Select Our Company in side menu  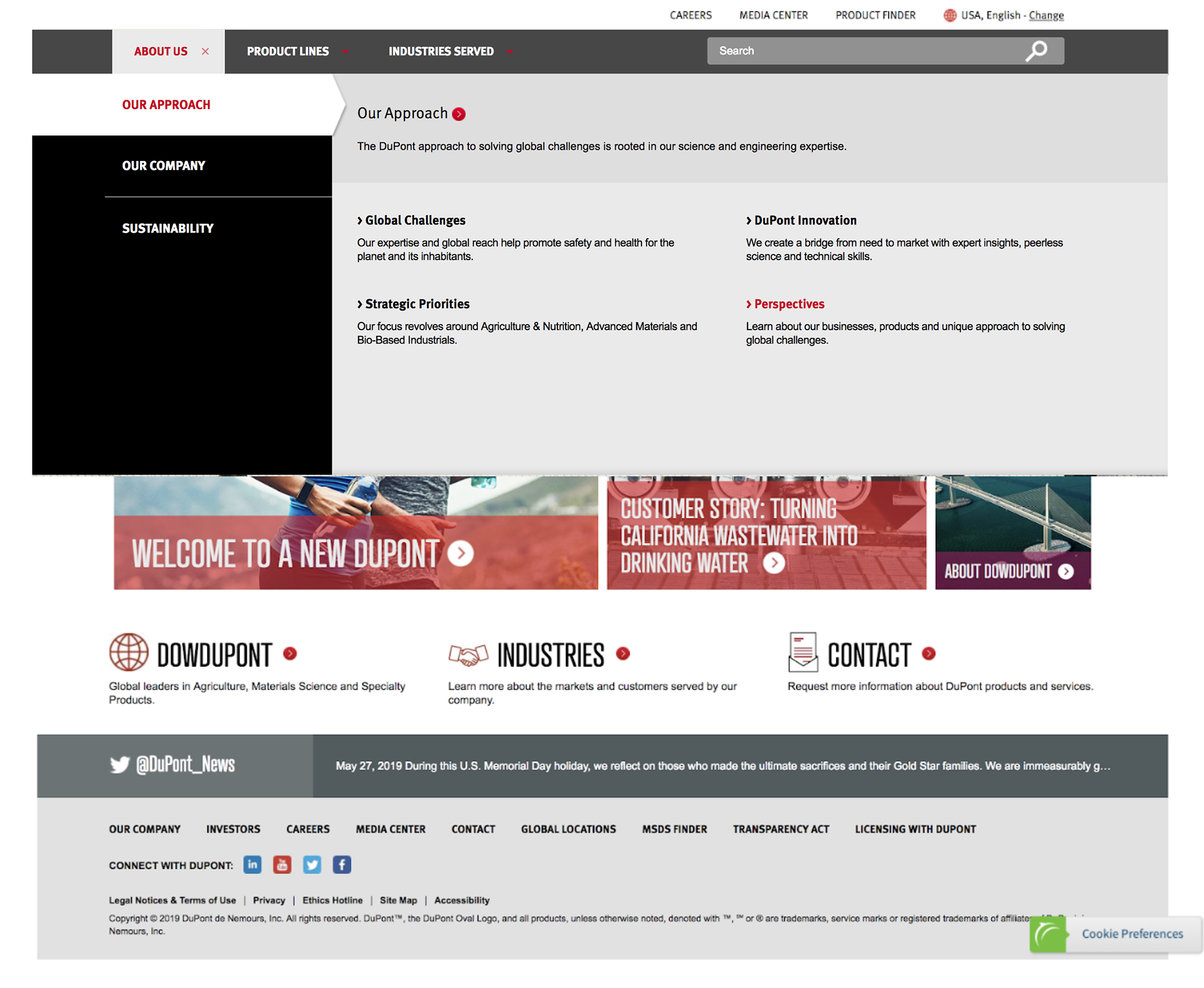click(x=164, y=166)
